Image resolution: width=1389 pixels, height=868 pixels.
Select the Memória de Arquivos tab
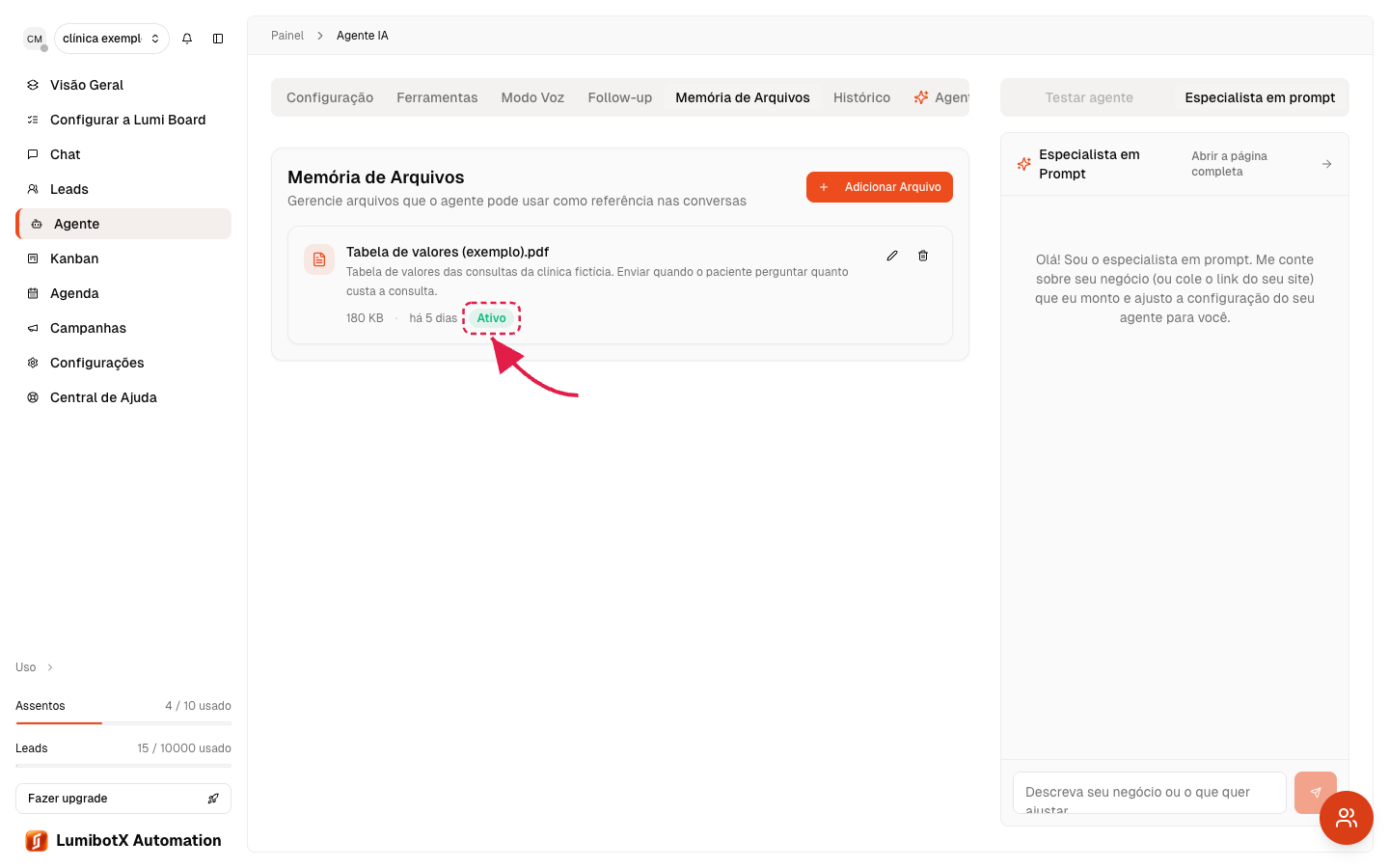coord(743,97)
